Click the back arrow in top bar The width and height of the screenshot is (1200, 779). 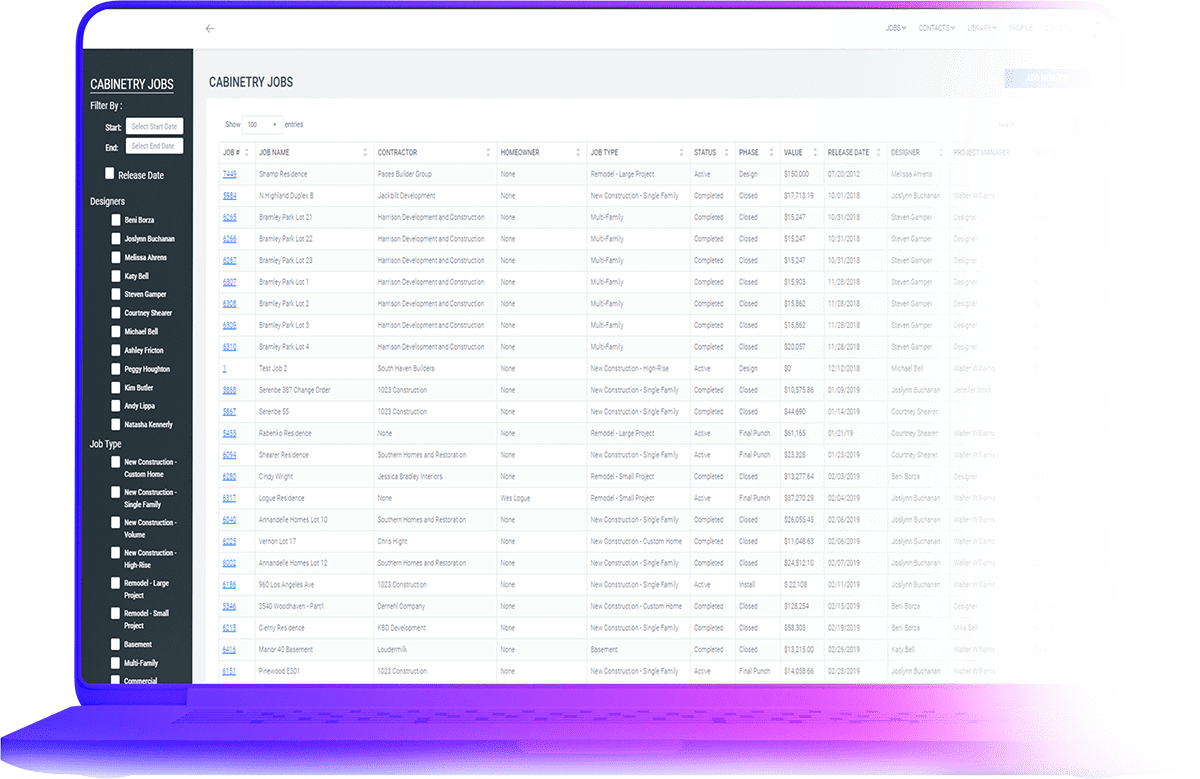tap(209, 29)
